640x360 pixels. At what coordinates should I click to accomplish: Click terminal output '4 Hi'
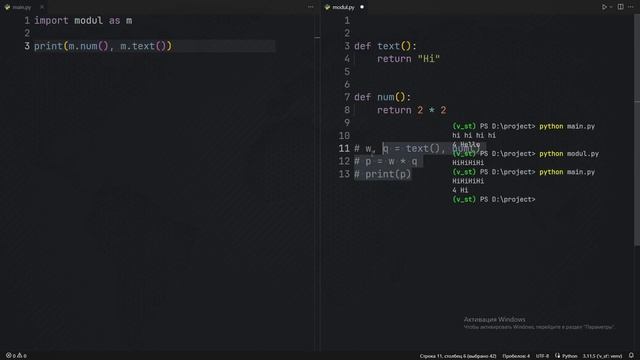click(x=460, y=190)
